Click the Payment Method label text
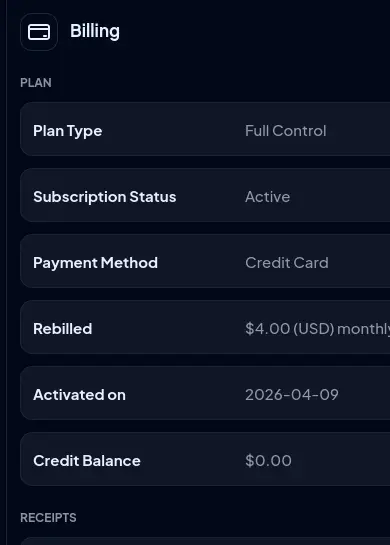This screenshot has width=390, height=545. click(95, 263)
